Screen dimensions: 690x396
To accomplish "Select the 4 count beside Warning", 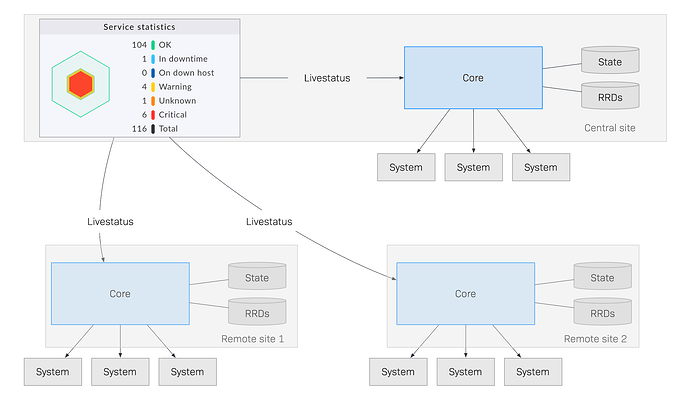I will (144, 87).
